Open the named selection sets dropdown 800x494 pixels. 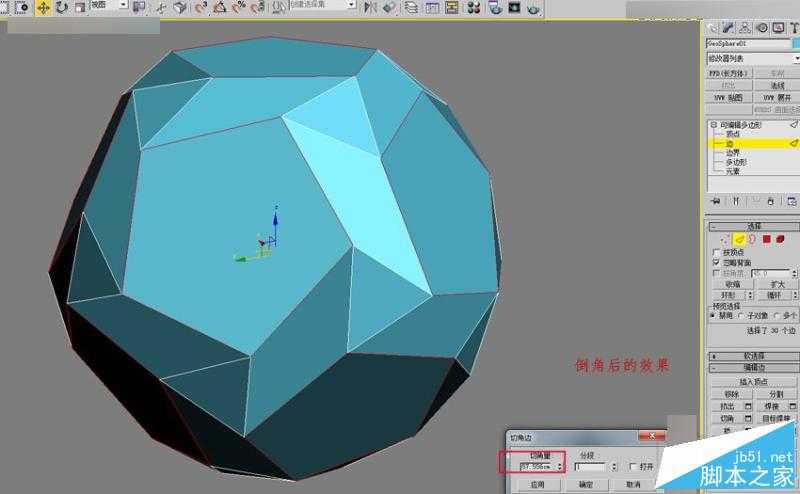pyautogui.click(x=322, y=5)
